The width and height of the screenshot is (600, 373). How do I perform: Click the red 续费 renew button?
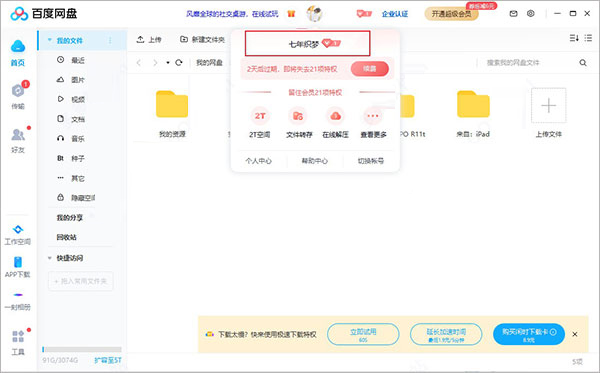tap(370, 69)
